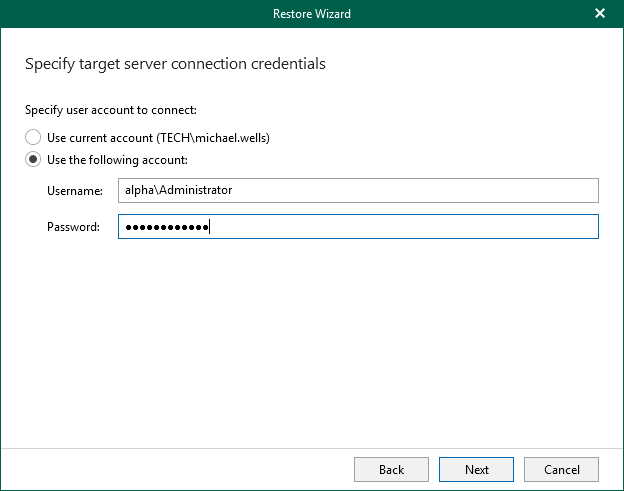Image resolution: width=624 pixels, height=491 pixels.
Task: Click the "Username:" field label
Action: (x=74, y=190)
